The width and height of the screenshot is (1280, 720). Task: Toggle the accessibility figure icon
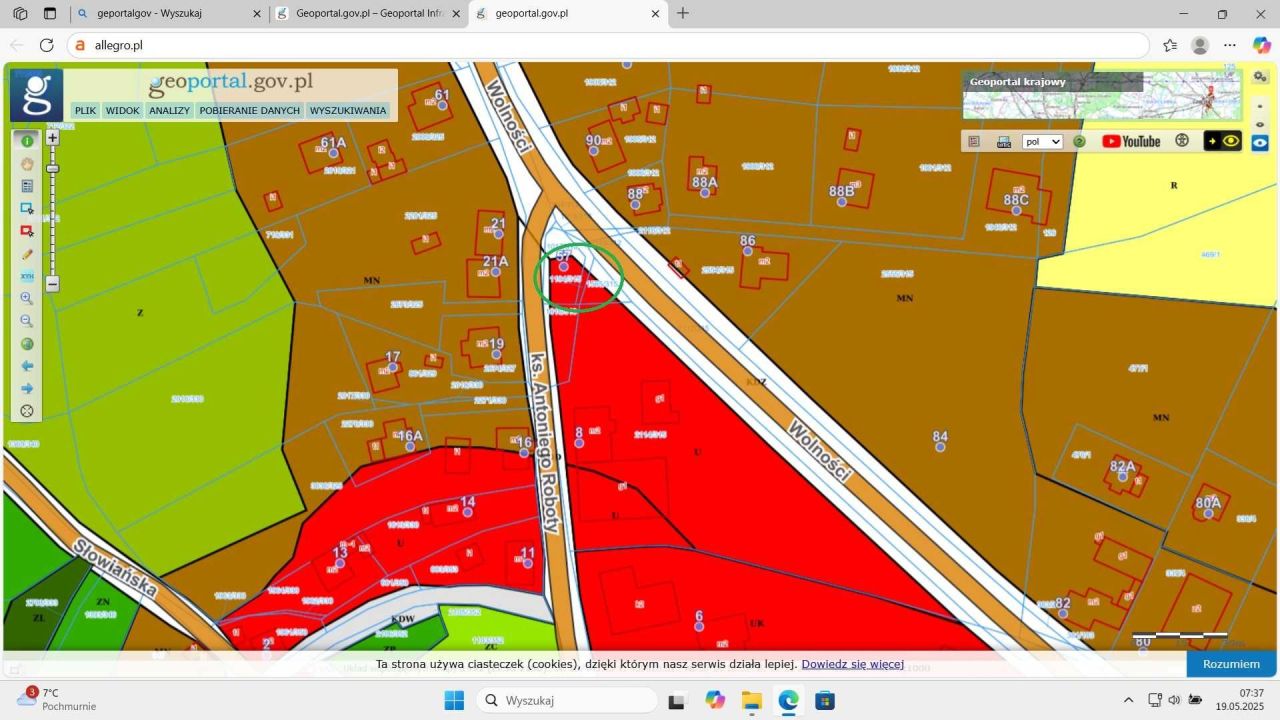1182,141
